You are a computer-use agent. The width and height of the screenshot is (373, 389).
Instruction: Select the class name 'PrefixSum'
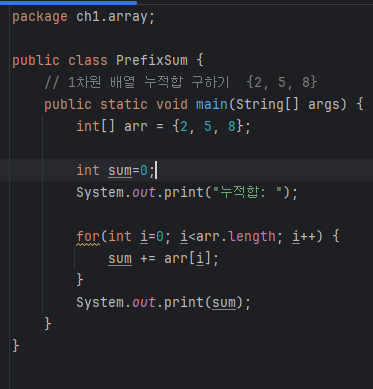tap(152, 61)
